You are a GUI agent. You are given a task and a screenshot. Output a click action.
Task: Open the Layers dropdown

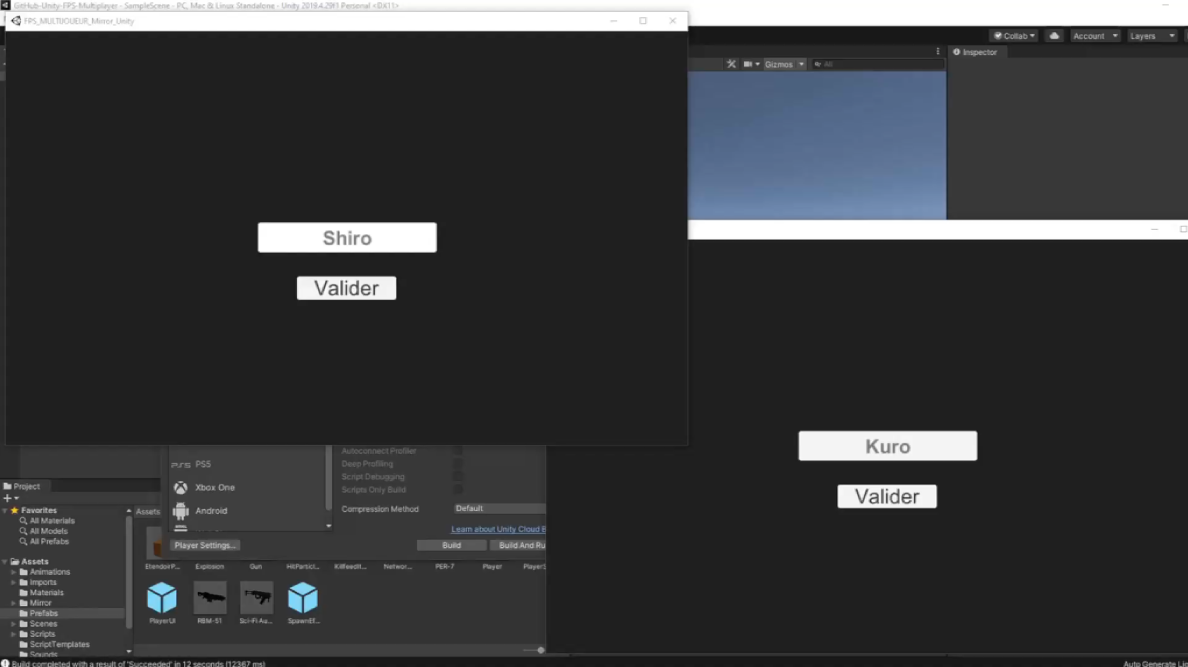[1152, 36]
